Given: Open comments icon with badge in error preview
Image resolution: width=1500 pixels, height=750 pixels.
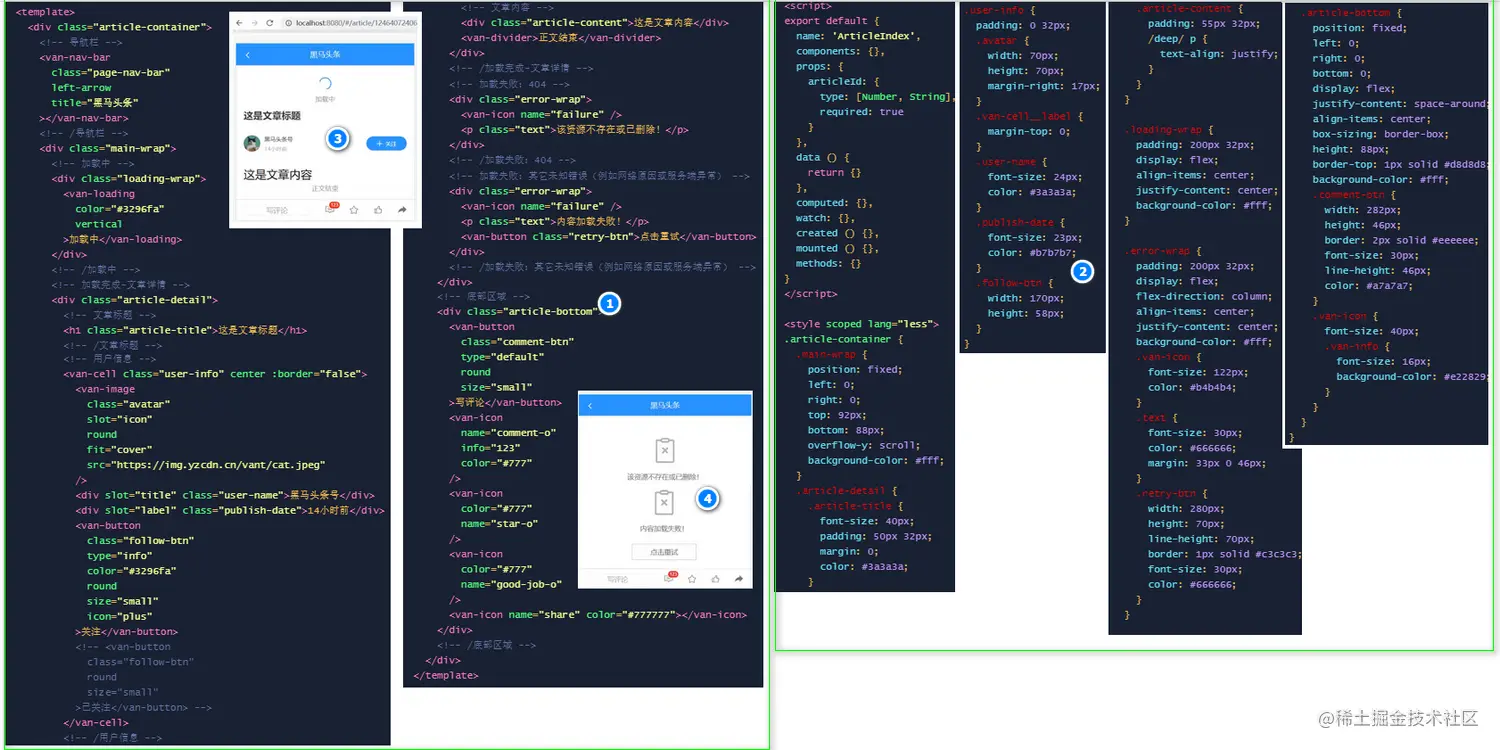Looking at the screenshot, I should 669,578.
